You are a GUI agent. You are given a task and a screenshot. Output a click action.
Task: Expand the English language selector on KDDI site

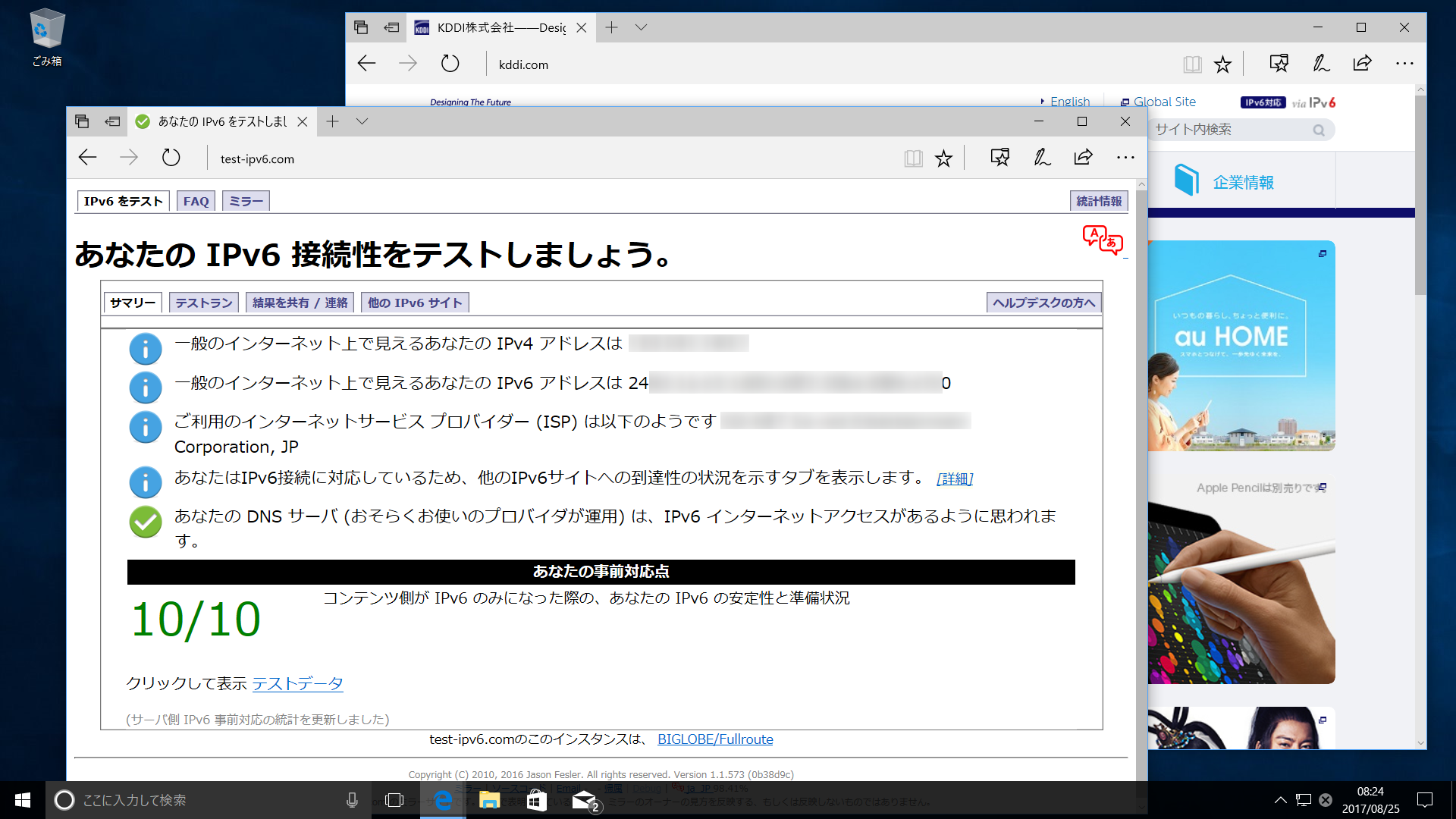[x=1067, y=101]
